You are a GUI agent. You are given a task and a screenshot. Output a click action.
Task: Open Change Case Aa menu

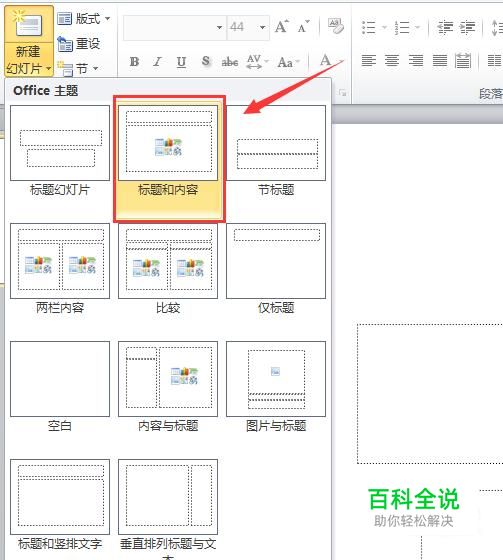click(288, 62)
